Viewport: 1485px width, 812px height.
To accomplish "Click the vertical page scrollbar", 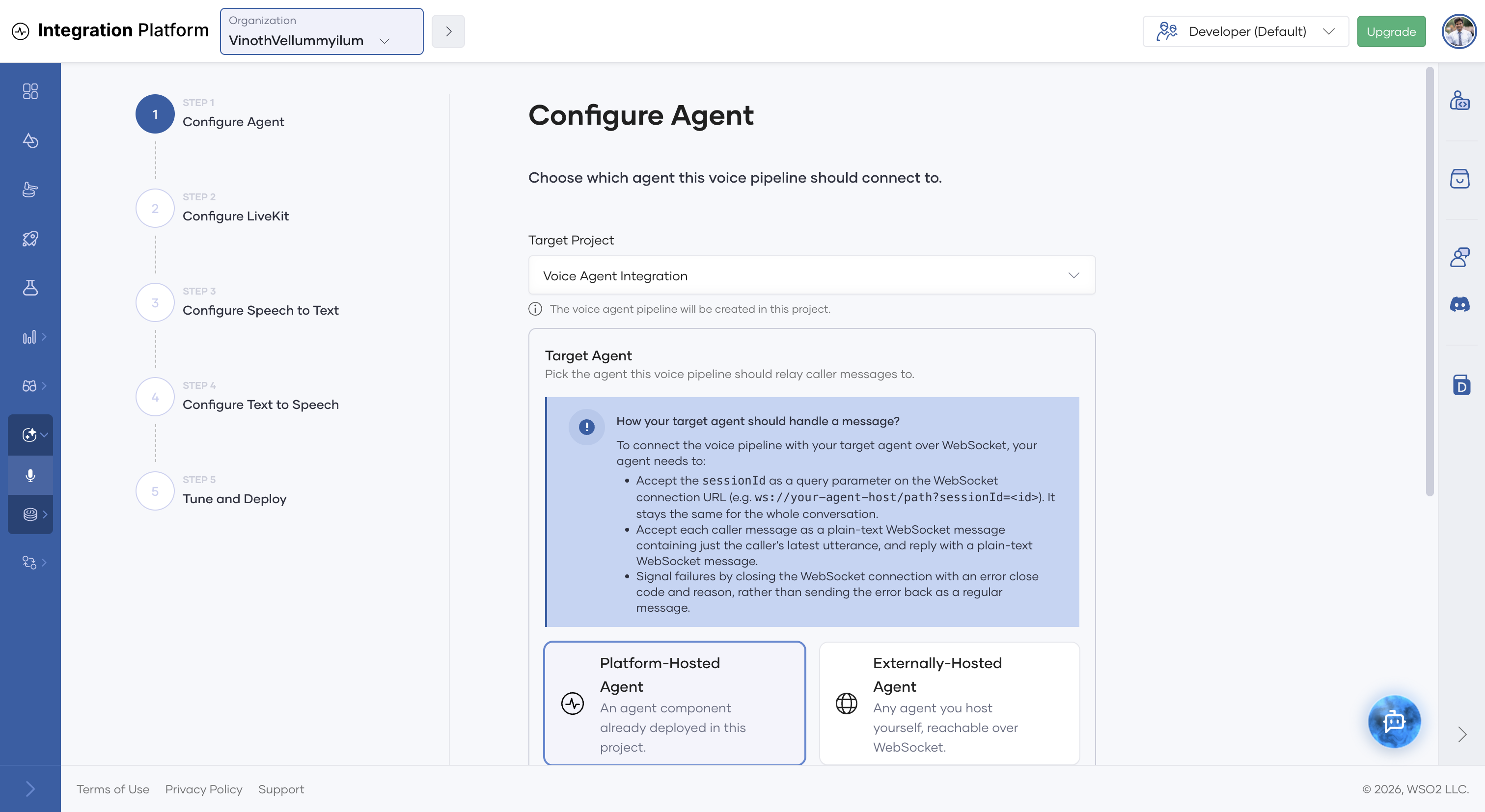I will click(1429, 281).
